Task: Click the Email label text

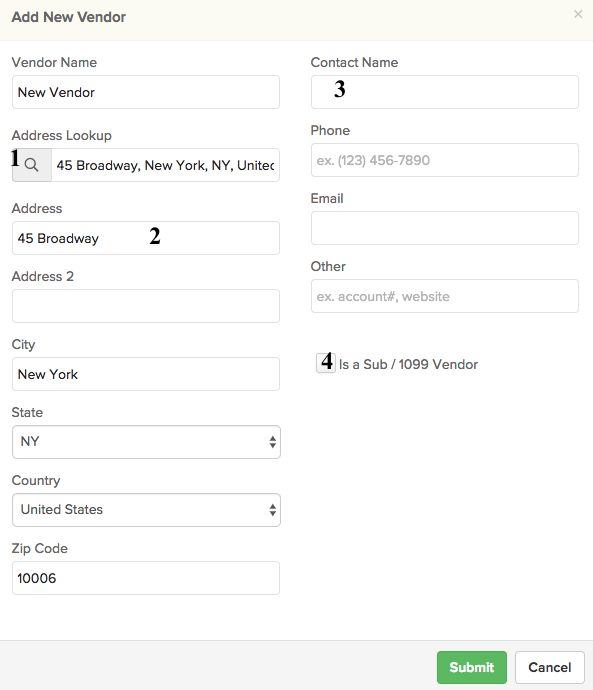Action: tap(327, 198)
